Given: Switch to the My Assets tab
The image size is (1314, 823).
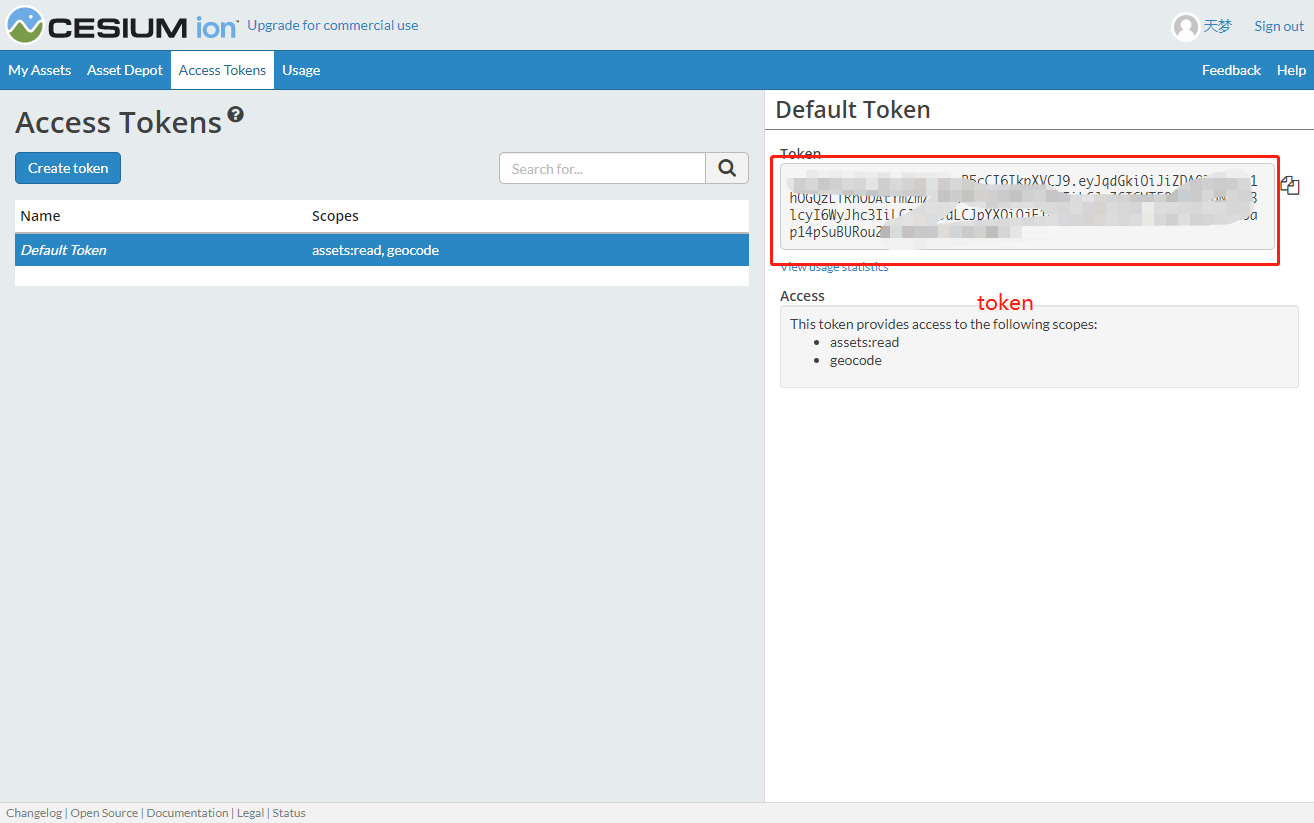Looking at the screenshot, I should point(39,70).
